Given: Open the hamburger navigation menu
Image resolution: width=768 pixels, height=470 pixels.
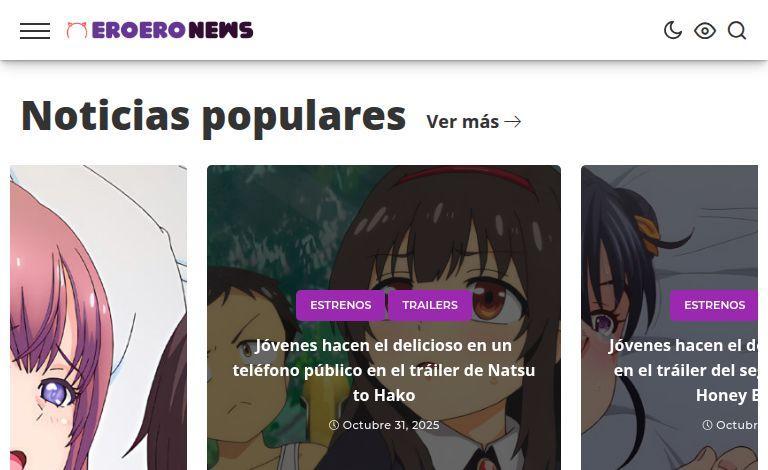Looking at the screenshot, I should 35,30.
